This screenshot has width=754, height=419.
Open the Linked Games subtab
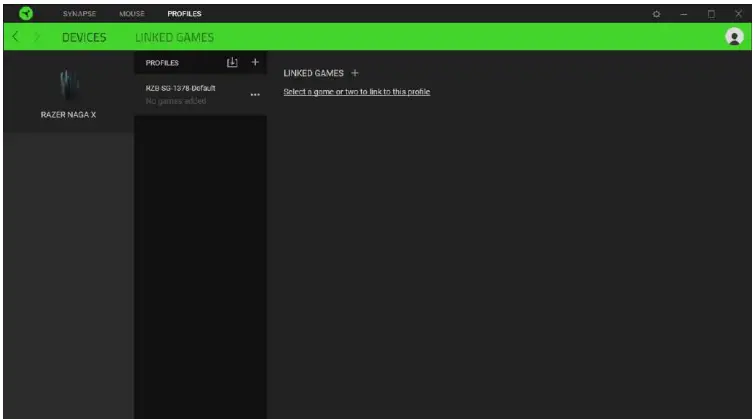[x=175, y=37]
